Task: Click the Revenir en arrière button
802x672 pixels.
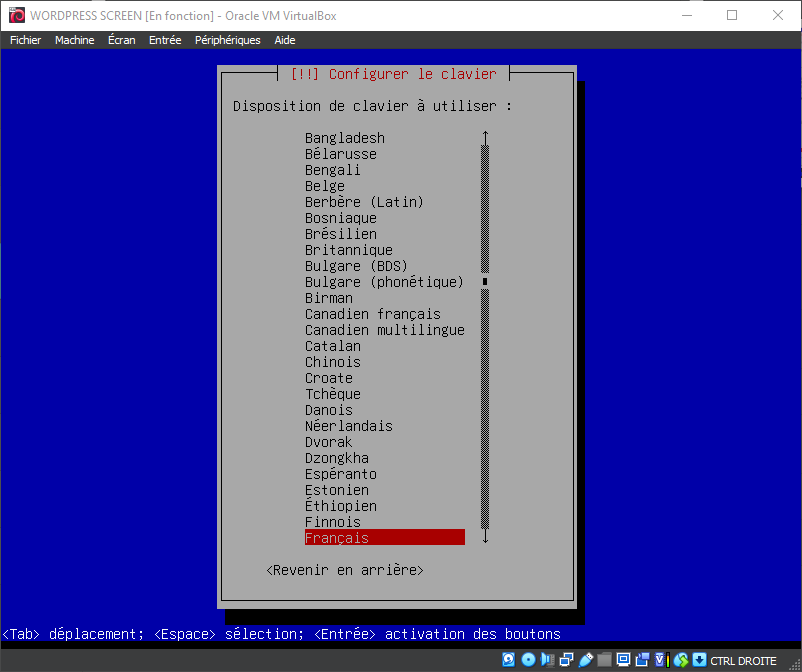Action: (345, 570)
